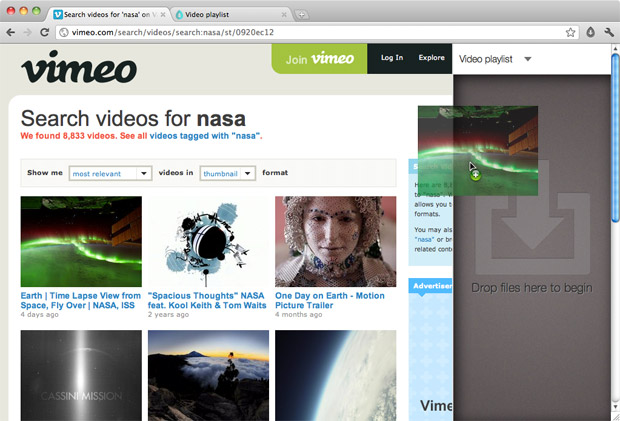Click the browser back arrow
The width and height of the screenshot is (620, 421).
(x=11, y=32)
